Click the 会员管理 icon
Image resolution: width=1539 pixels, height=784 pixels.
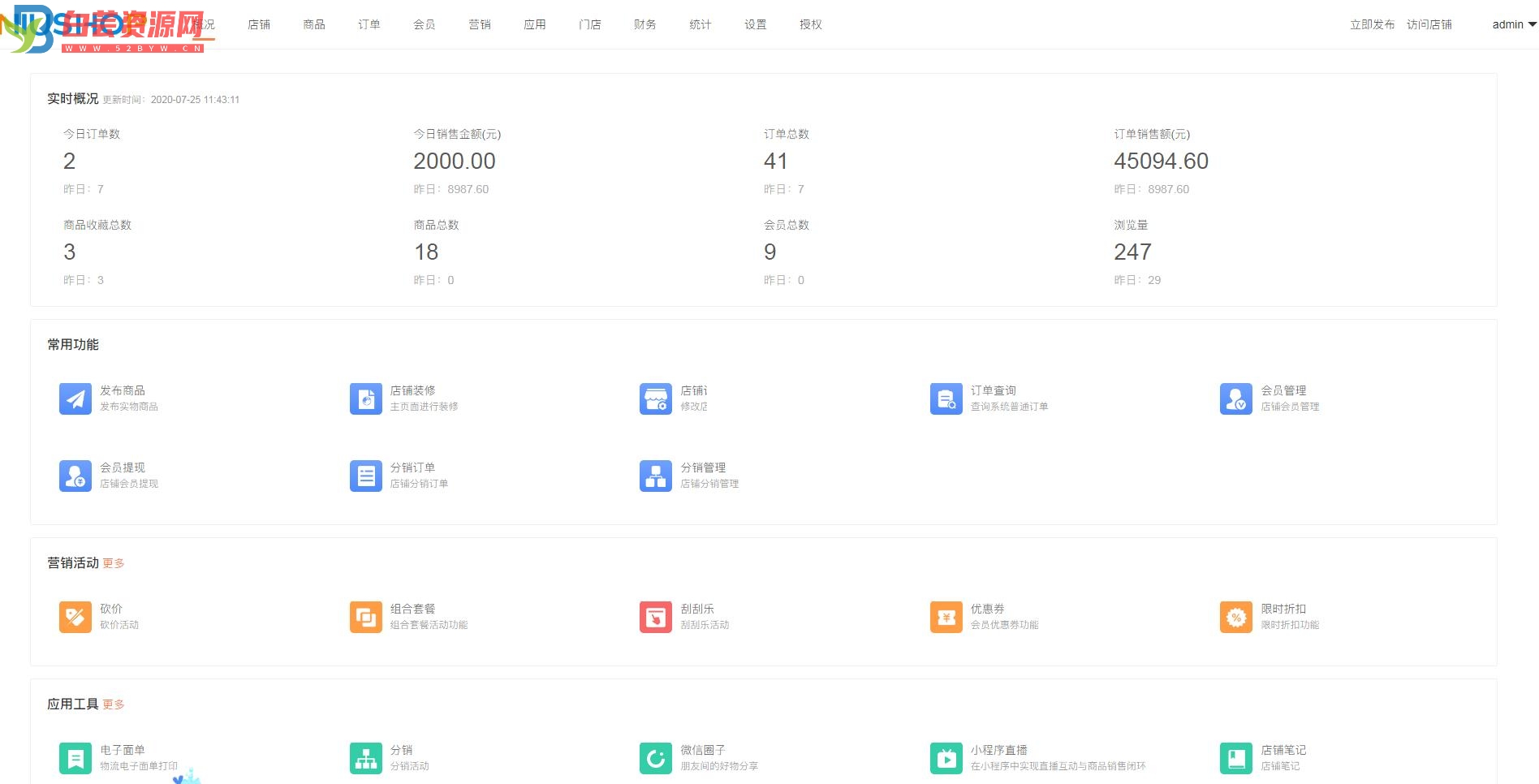pyautogui.click(x=1236, y=398)
